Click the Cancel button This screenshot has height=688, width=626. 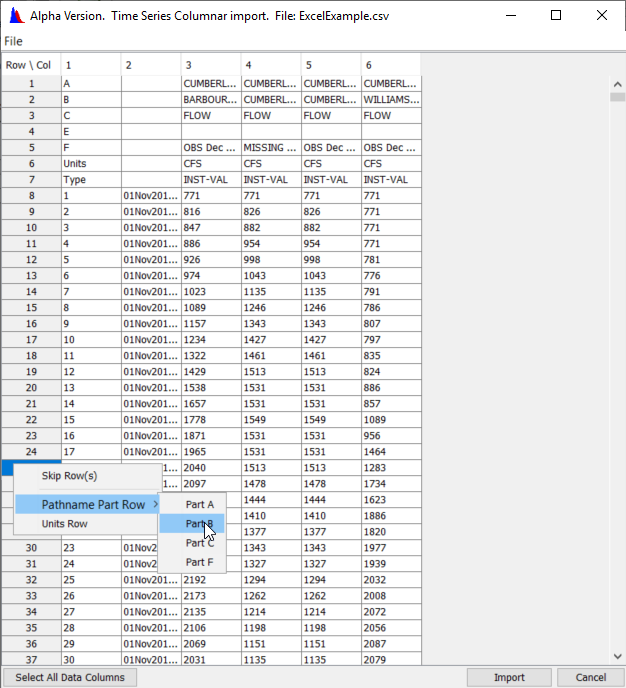point(590,678)
